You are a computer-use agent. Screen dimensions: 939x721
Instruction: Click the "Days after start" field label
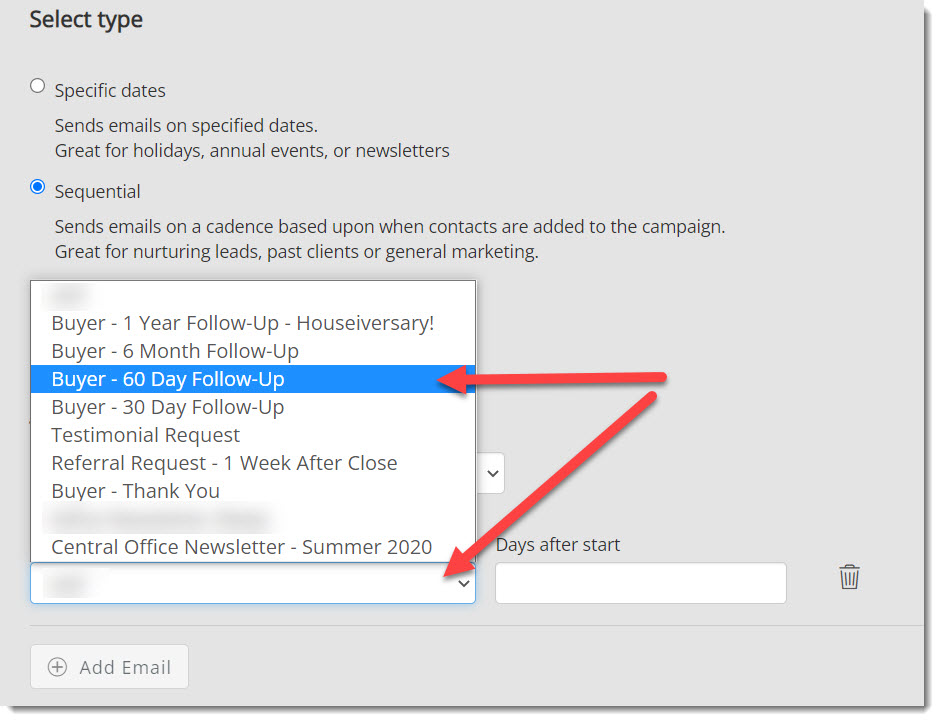pyautogui.click(x=558, y=545)
